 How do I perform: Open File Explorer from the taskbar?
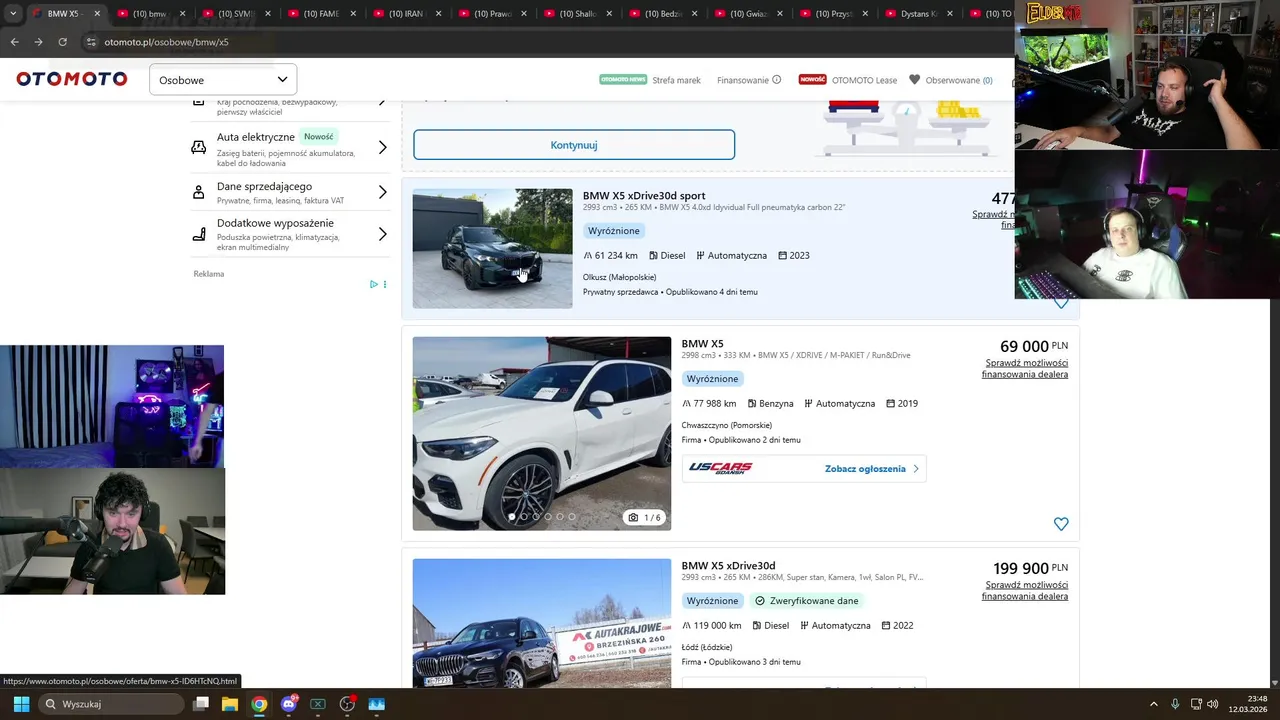coord(229,704)
